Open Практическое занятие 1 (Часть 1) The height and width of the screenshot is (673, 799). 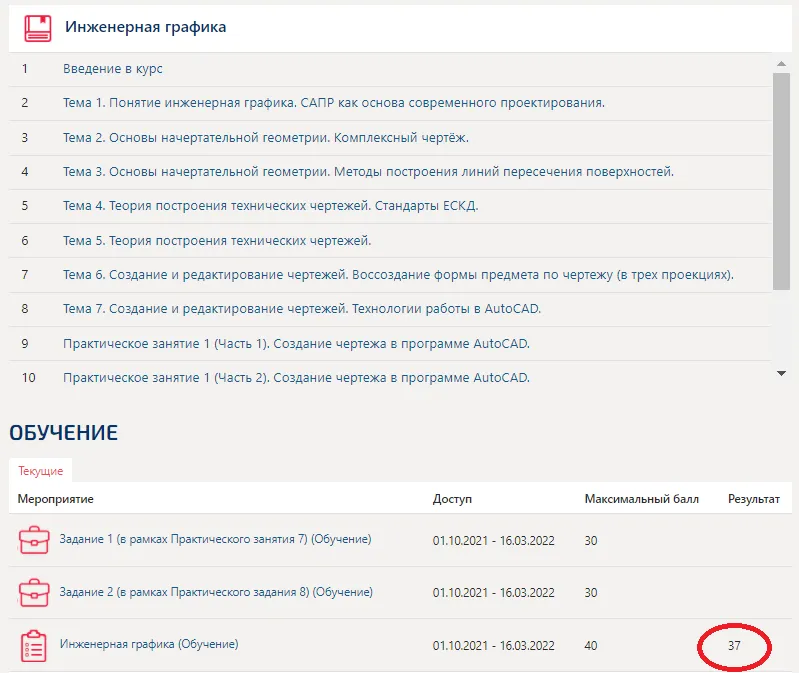[296, 343]
